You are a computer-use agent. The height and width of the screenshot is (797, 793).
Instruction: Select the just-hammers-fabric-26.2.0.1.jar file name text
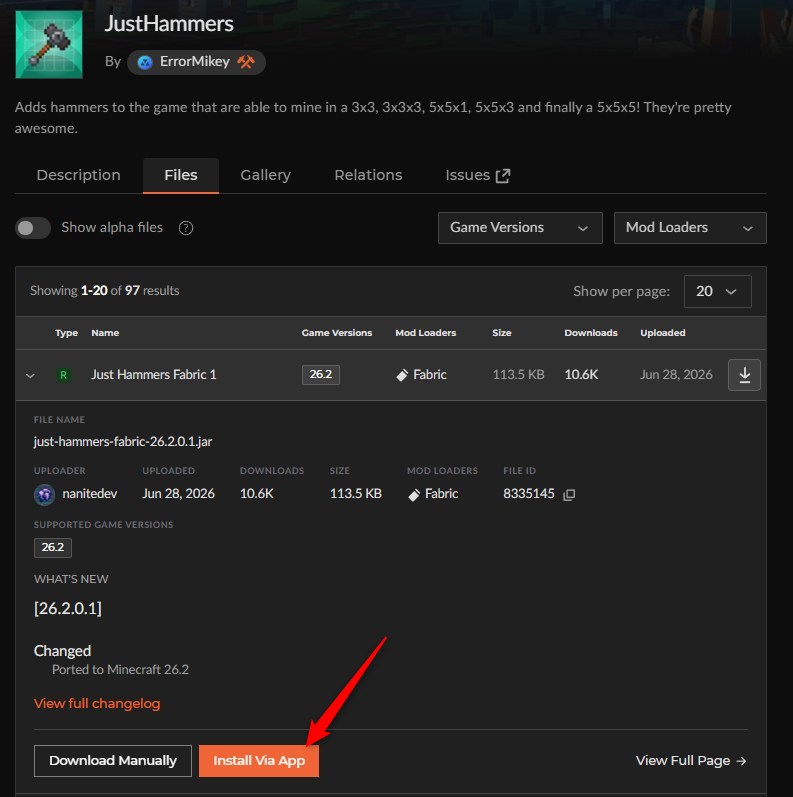click(123, 441)
